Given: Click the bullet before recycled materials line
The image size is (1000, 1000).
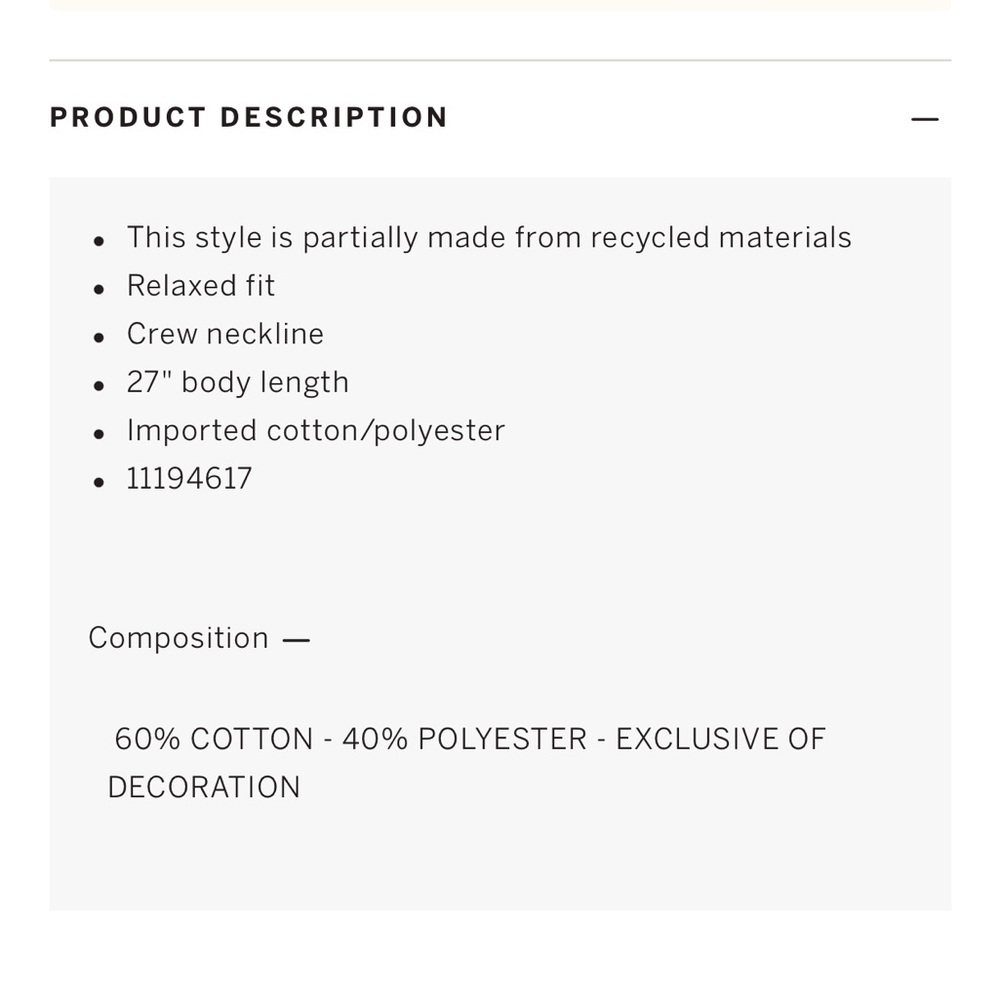Looking at the screenshot, I should 98,241.
